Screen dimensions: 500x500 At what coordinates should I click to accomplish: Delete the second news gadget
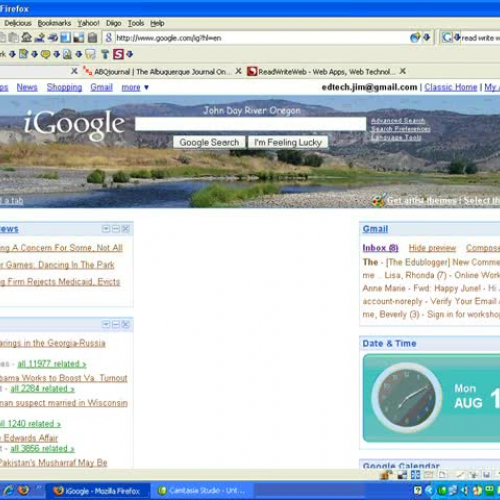click(x=126, y=324)
